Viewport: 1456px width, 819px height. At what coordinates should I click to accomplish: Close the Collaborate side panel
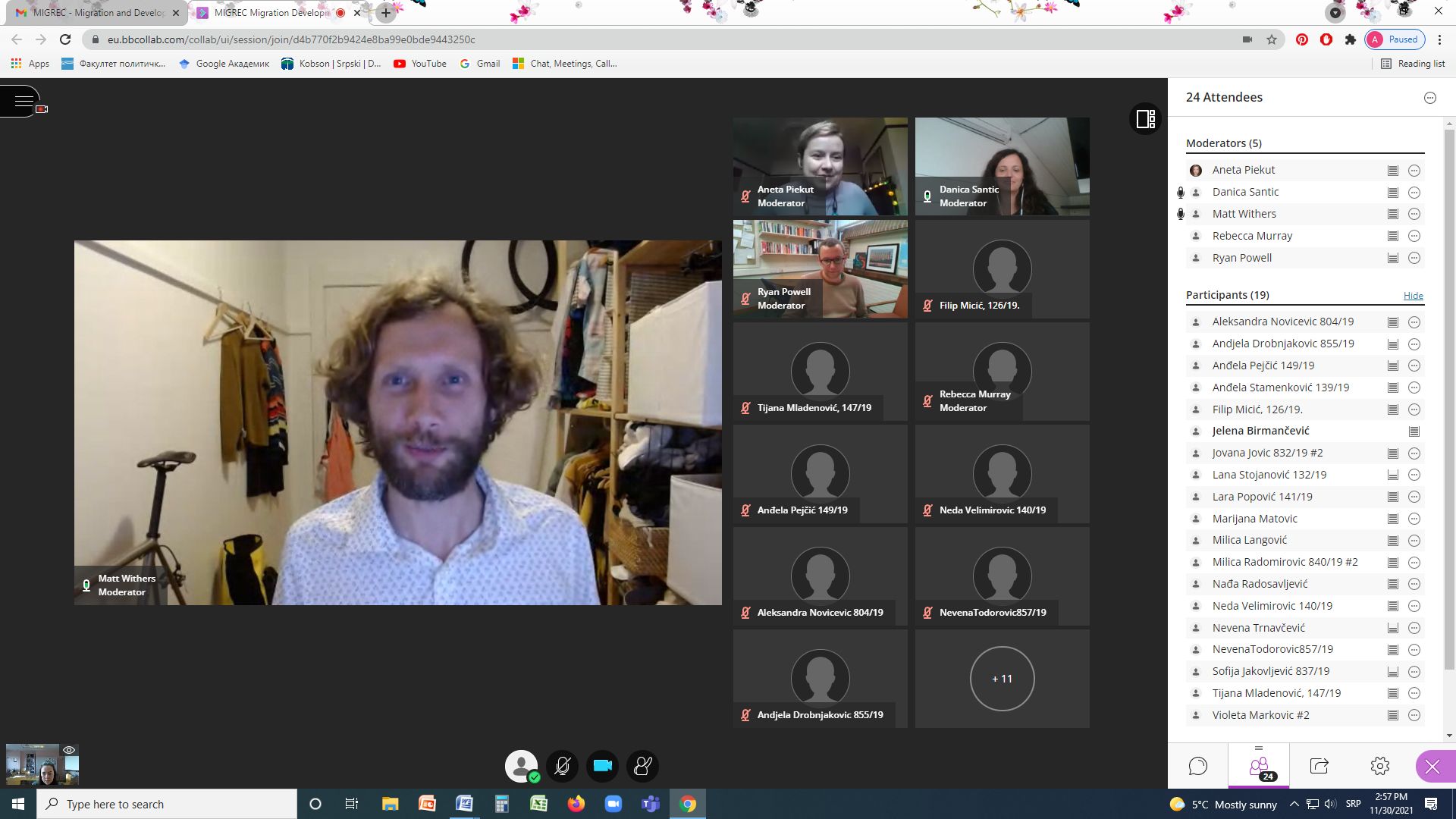tap(1432, 766)
